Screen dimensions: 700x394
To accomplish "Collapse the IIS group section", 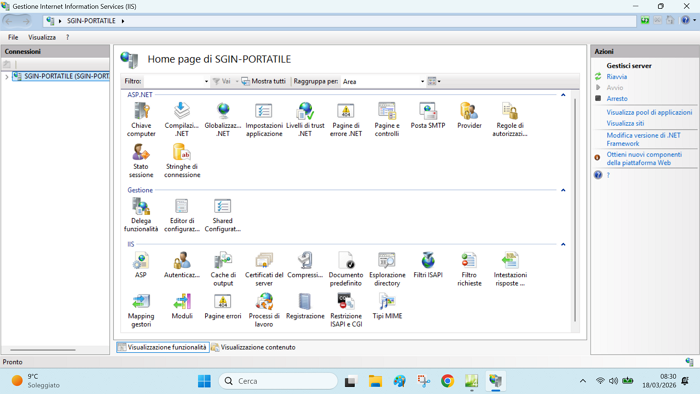I will point(563,244).
